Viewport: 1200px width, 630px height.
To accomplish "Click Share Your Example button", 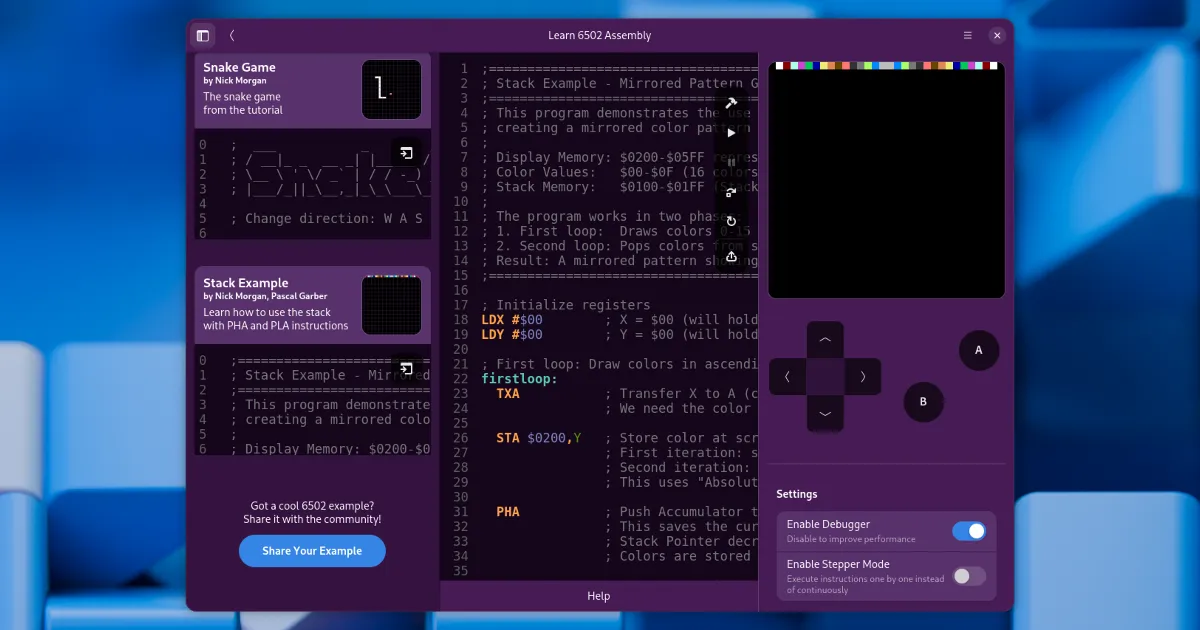I will click(312, 551).
